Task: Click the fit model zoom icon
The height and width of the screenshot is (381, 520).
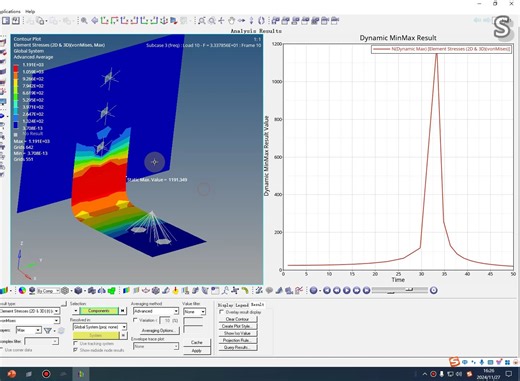Action: (x=201, y=21)
